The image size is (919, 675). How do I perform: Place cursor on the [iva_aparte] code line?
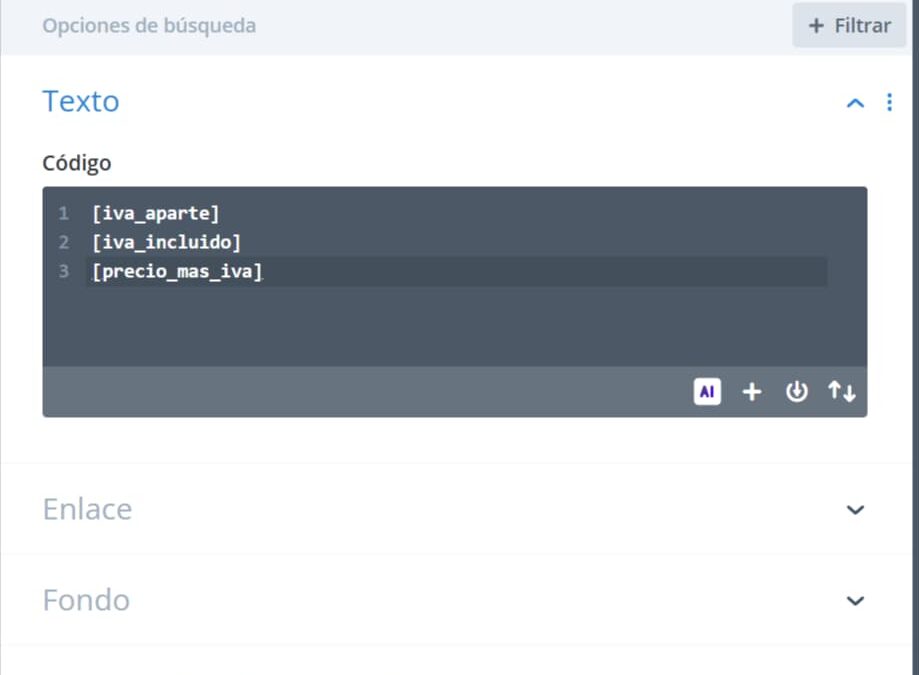point(155,213)
